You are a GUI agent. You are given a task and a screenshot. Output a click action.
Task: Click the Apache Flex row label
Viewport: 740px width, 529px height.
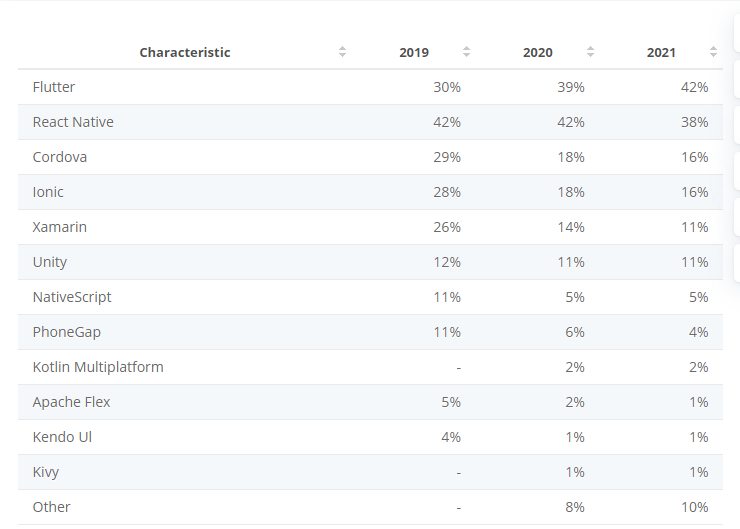coord(71,402)
